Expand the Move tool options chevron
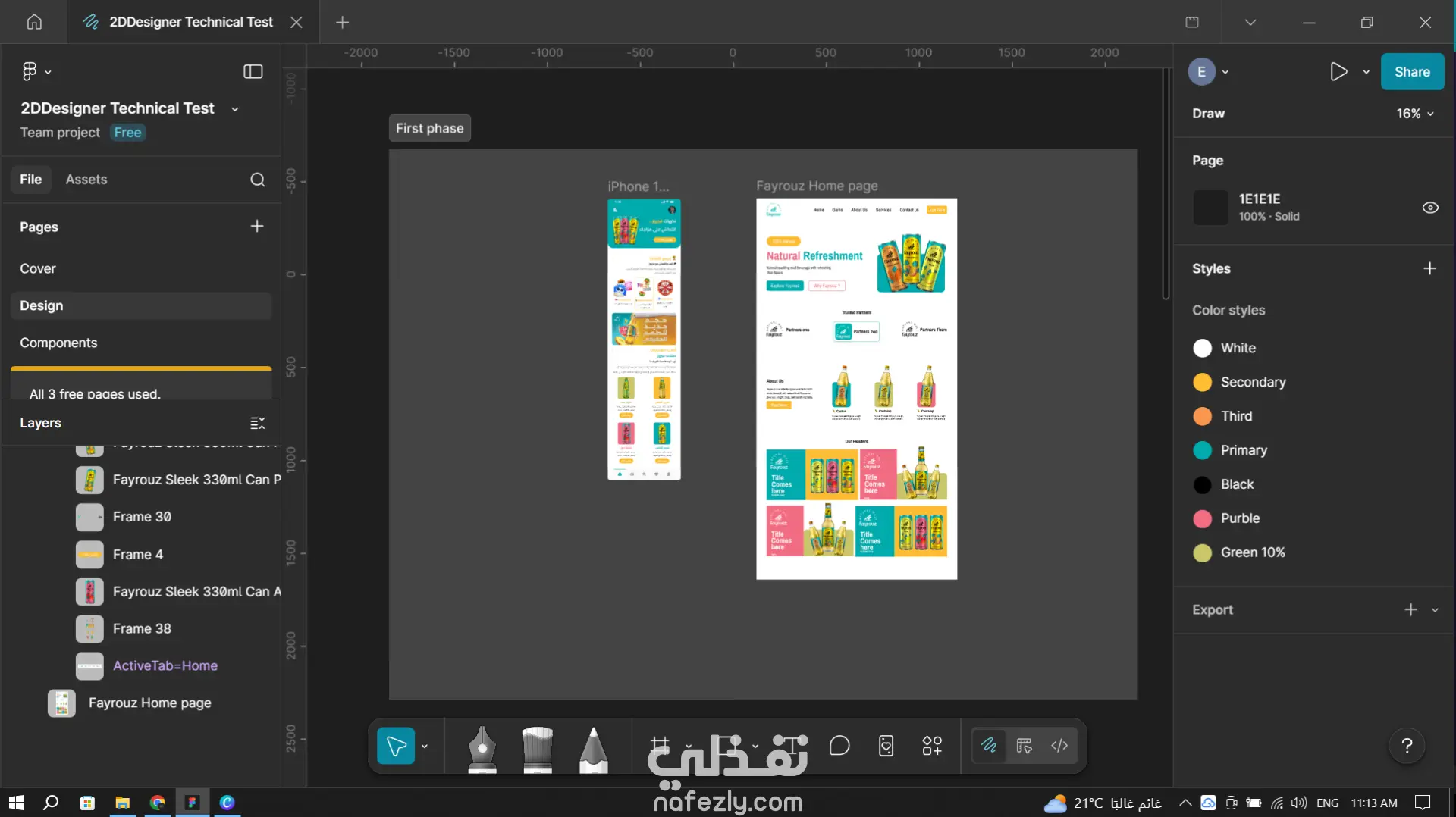Screen dimensions: 1456x817 coord(424,747)
